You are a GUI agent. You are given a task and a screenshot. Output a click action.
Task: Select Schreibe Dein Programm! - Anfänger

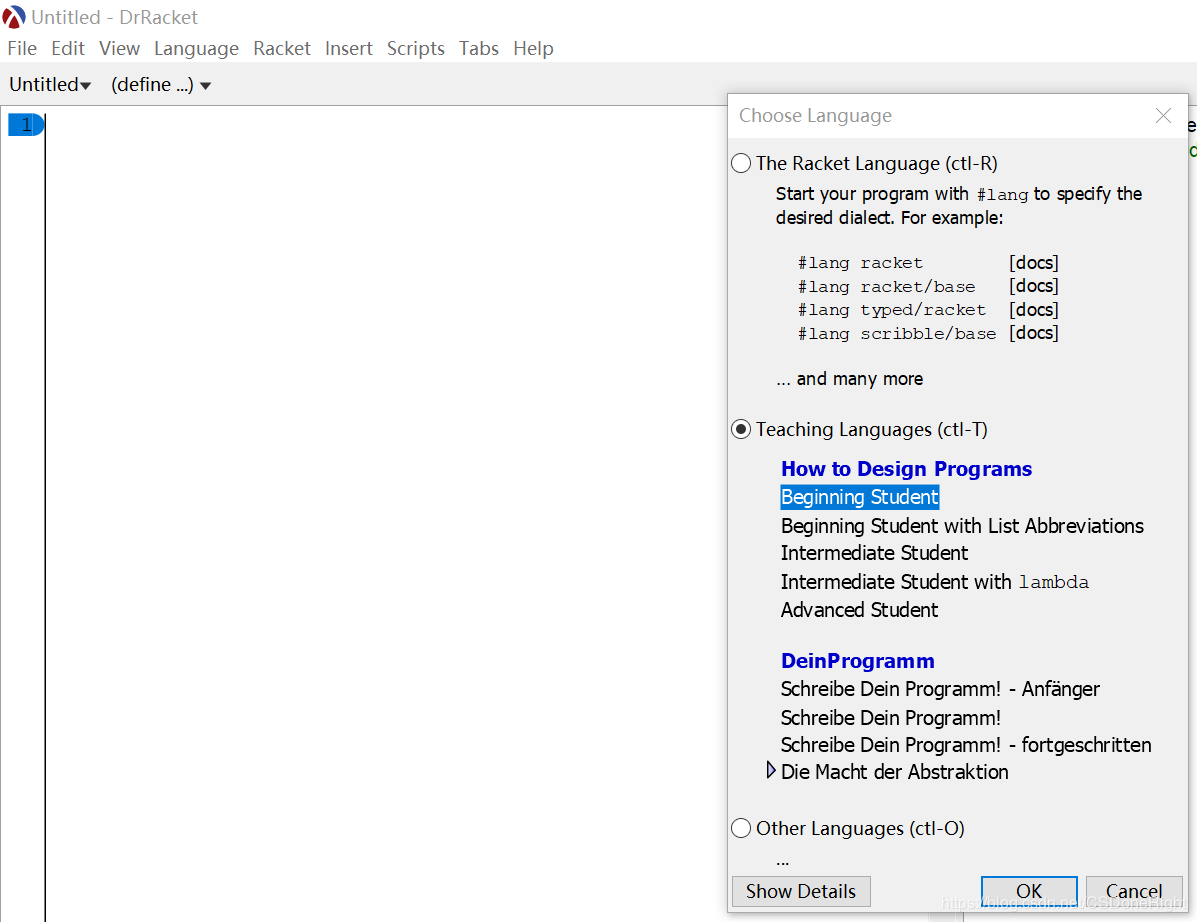coord(940,689)
